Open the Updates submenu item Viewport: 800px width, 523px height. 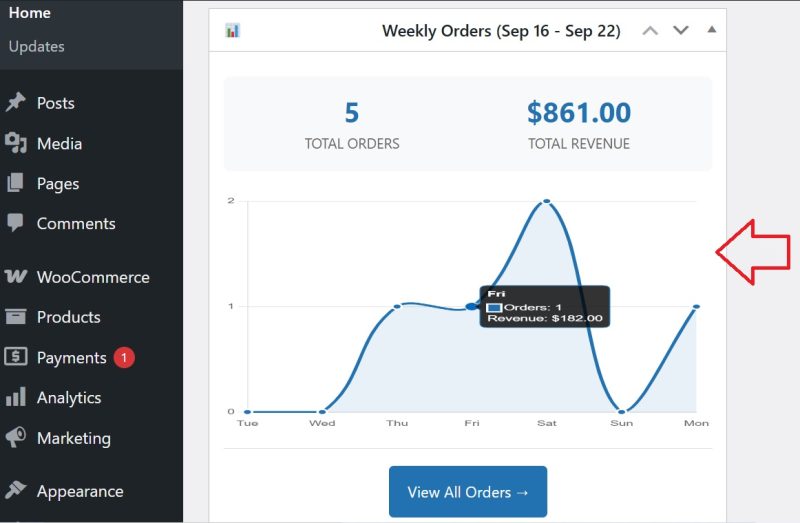(x=36, y=46)
